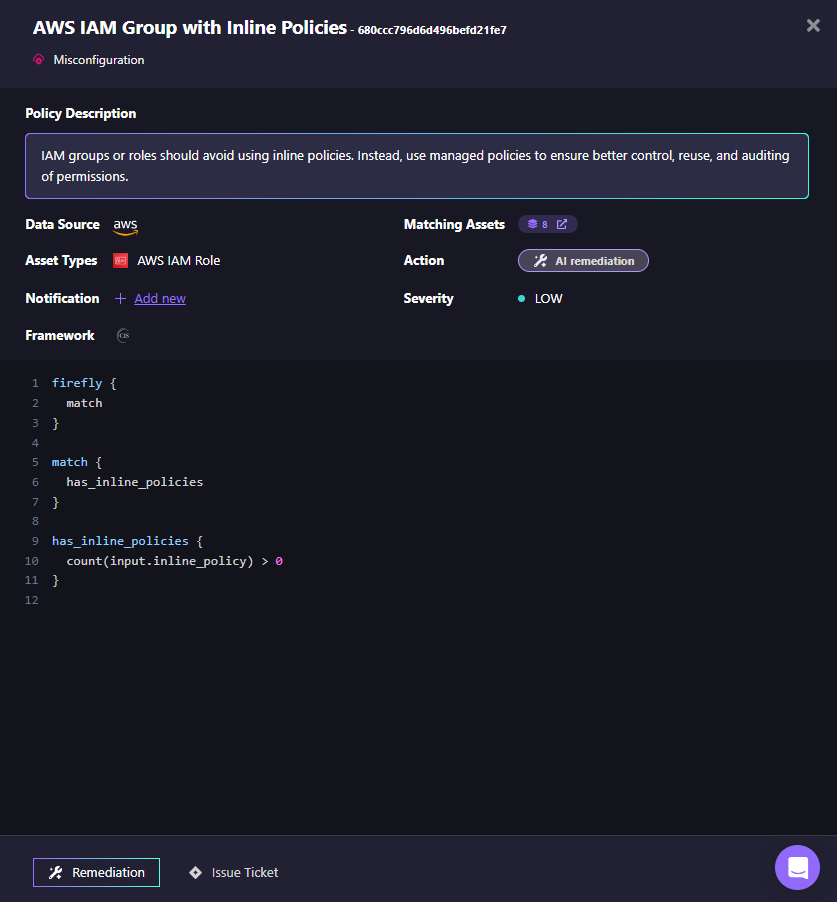Click the 'match {' rule definition line
The width and height of the screenshot is (837, 902).
[x=77, y=462]
